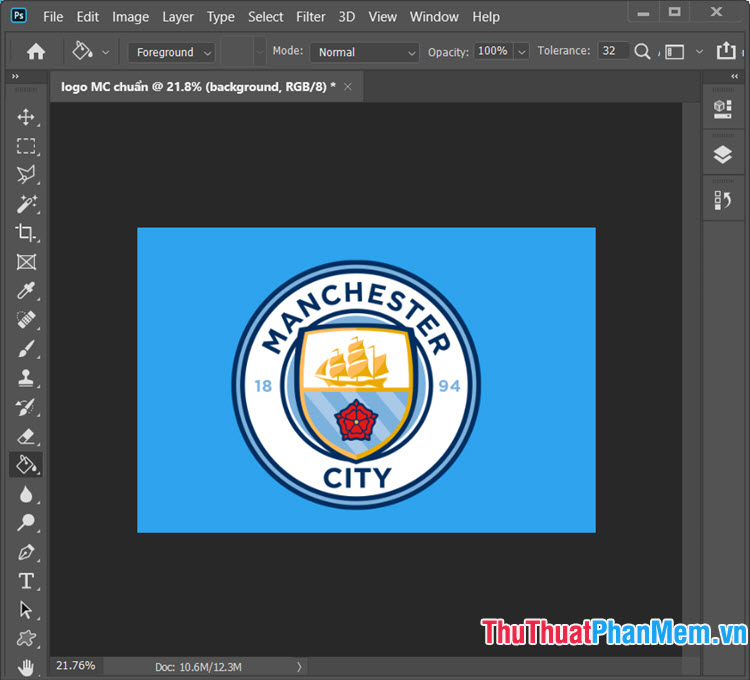Select the Path Selection tool

[26, 610]
